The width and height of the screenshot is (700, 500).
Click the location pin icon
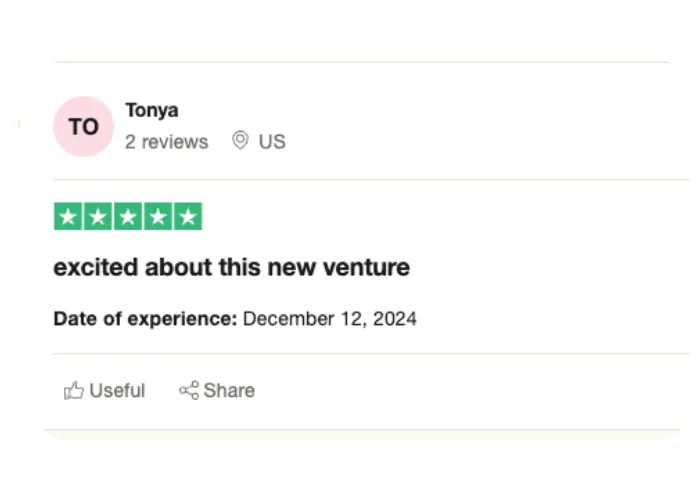(x=240, y=141)
